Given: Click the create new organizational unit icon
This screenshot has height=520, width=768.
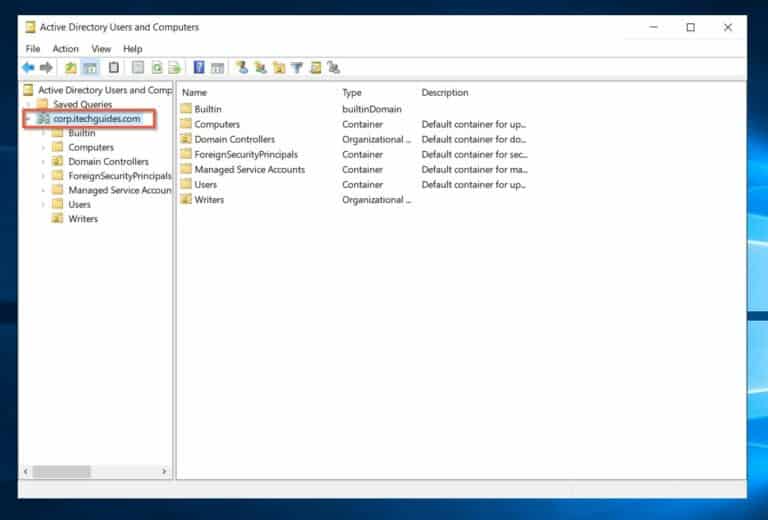Looking at the screenshot, I should coord(279,68).
